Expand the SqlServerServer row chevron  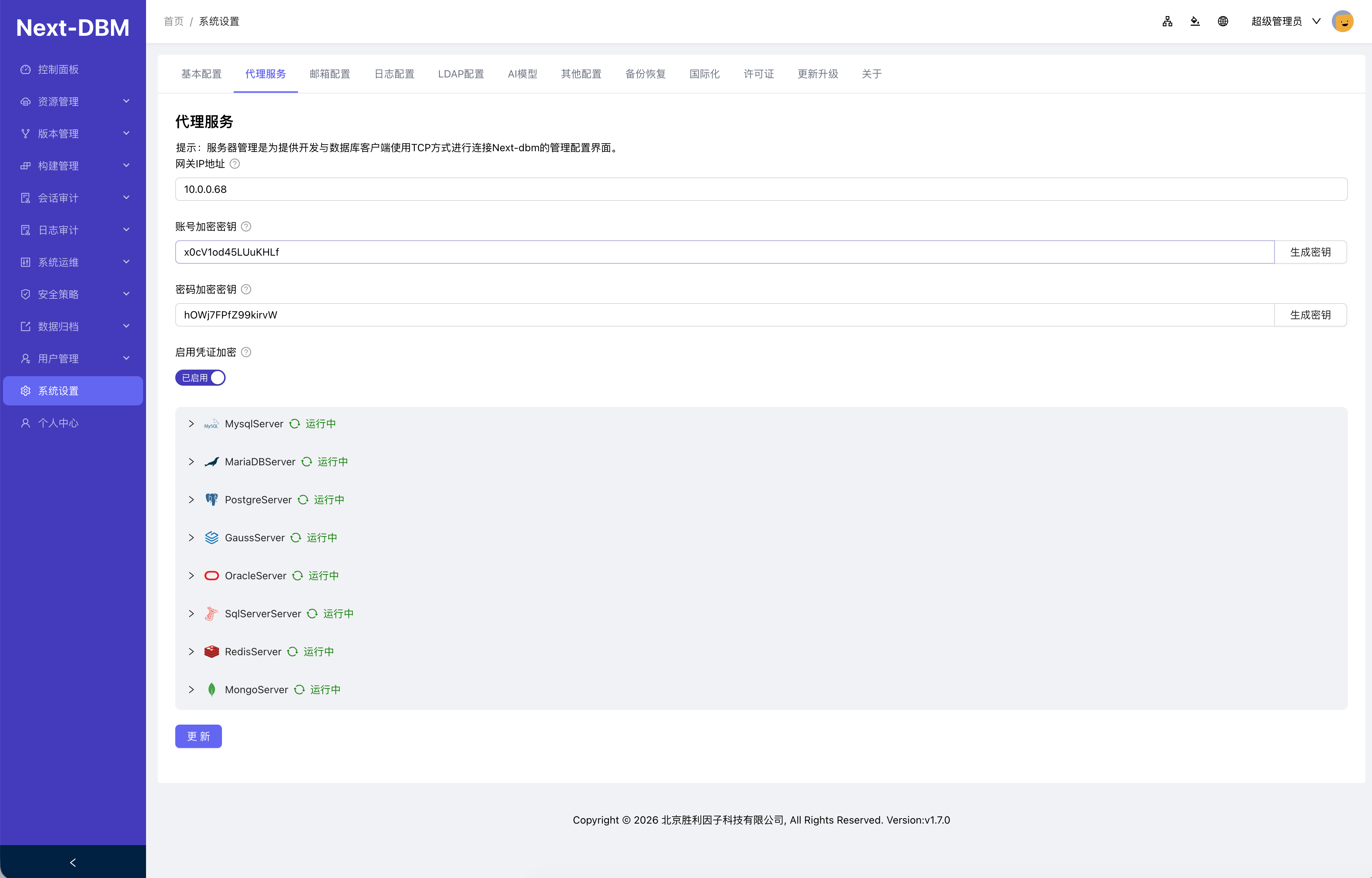click(x=191, y=614)
